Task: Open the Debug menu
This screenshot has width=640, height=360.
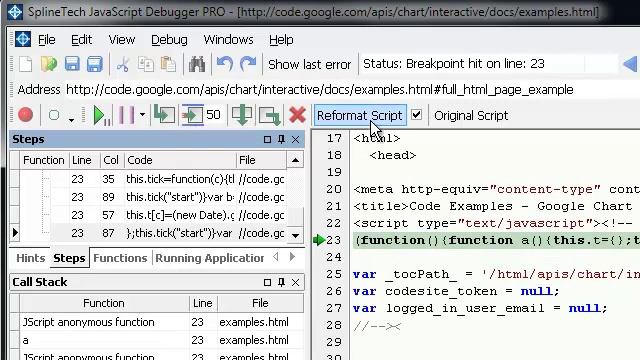Action: tap(169, 40)
